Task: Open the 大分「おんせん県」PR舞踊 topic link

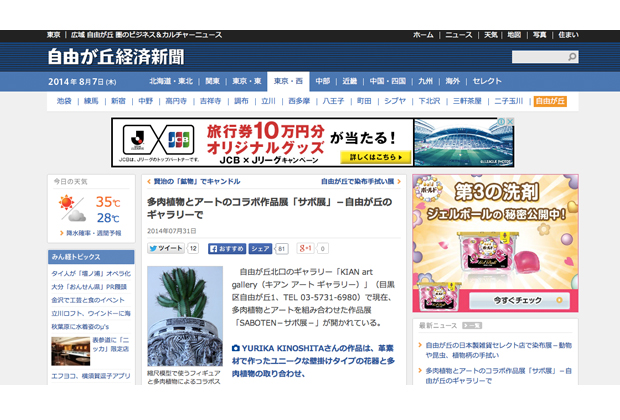Action: coord(94,286)
